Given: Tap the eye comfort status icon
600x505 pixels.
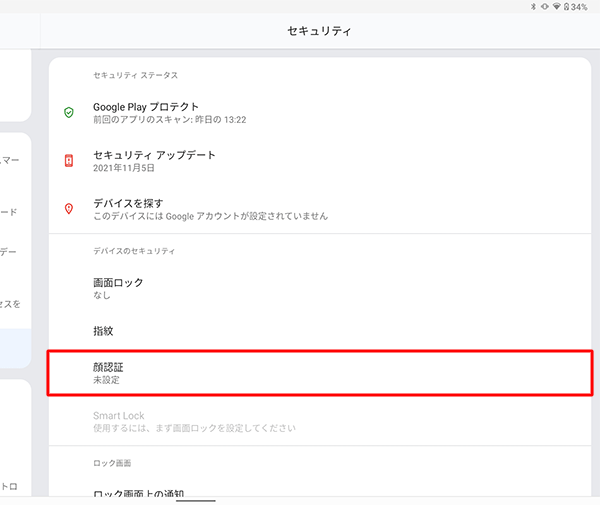Looking at the screenshot, I should click(545, 7).
